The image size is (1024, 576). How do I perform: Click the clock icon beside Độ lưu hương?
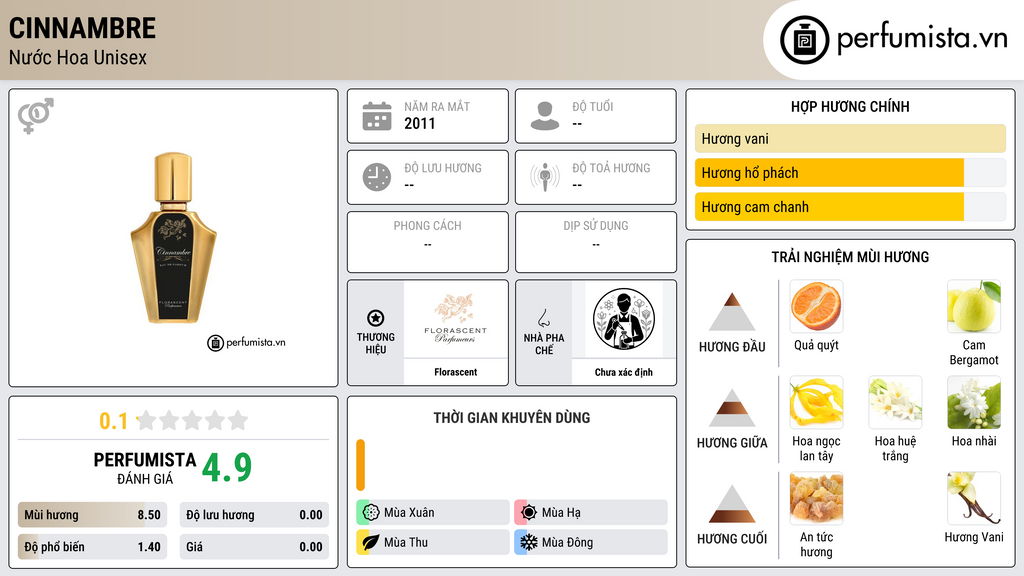(x=377, y=177)
